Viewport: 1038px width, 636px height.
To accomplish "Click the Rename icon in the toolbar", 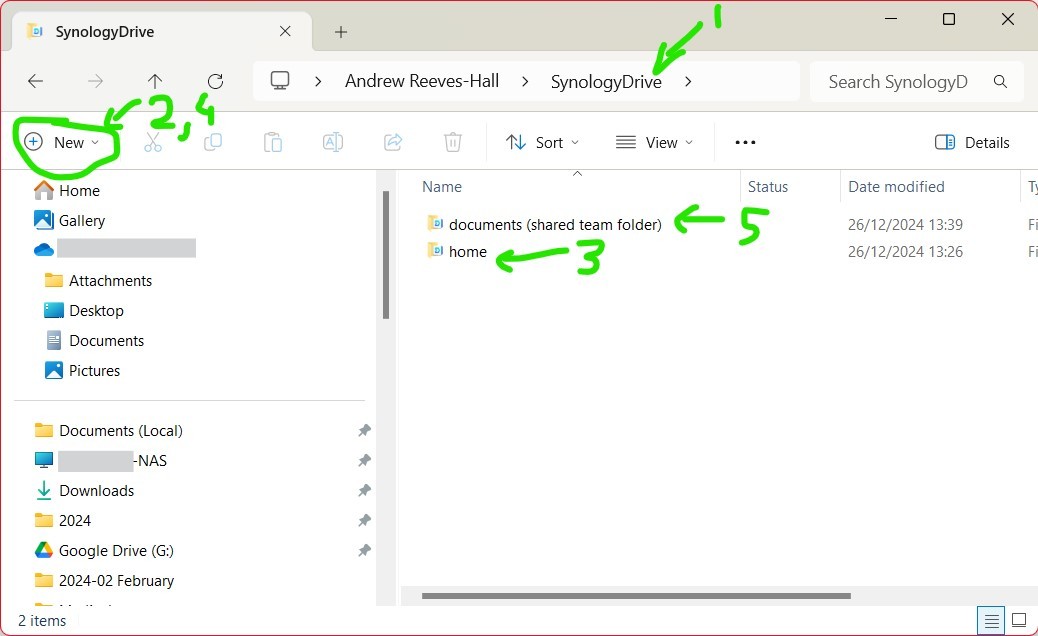I will tap(333, 142).
